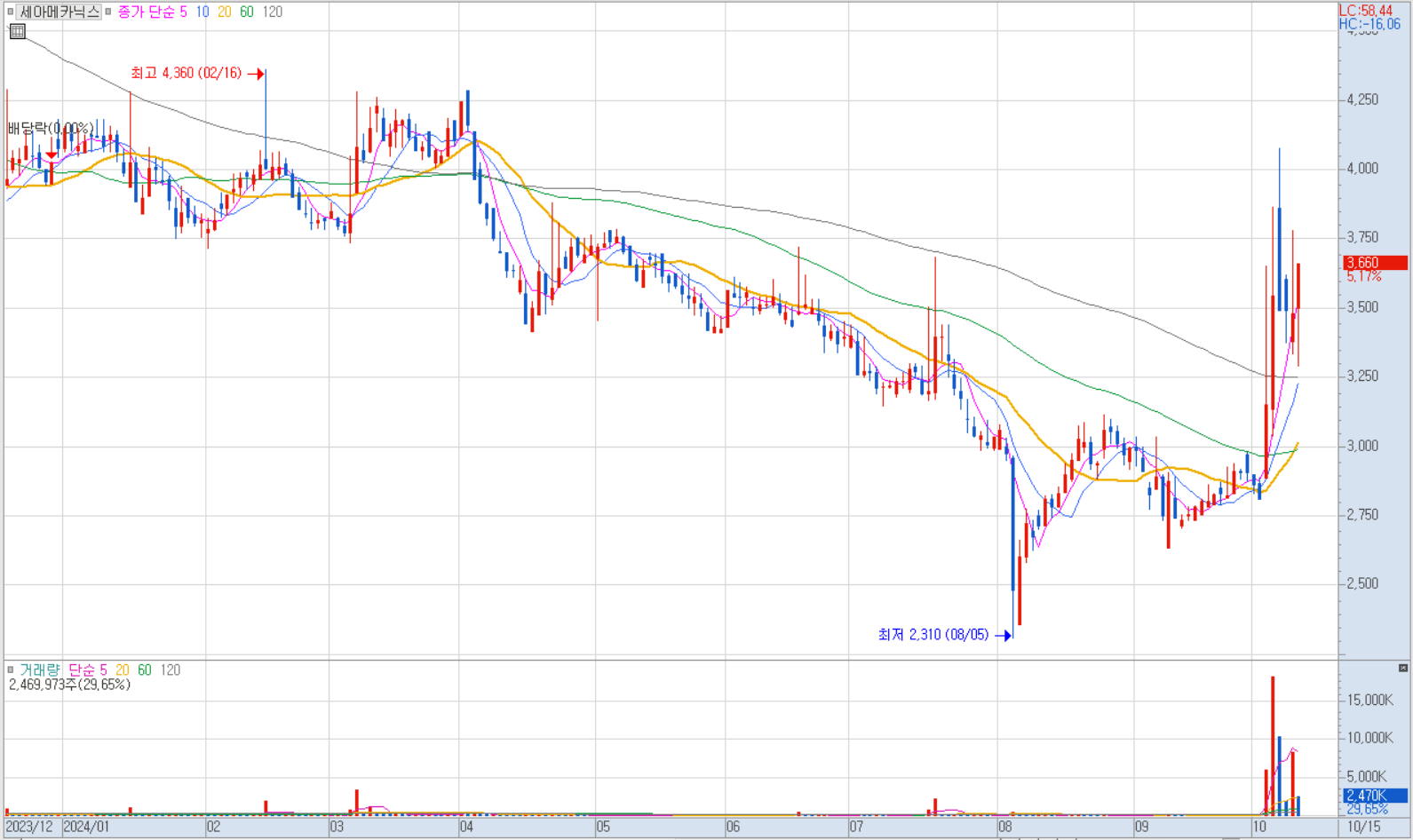Click the 10,000K volume axis label
1413x840 pixels.
[x=1370, y=738]
